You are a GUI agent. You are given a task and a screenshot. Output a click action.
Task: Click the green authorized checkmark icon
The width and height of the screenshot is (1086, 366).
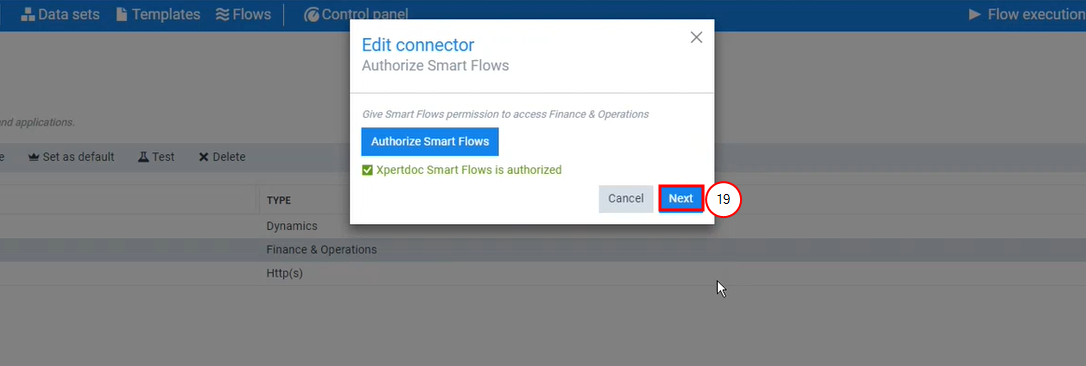[368, 170]
